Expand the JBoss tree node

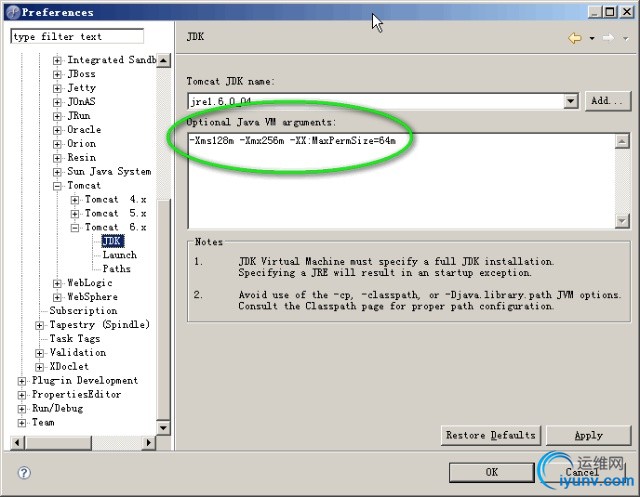click(57, 74)
